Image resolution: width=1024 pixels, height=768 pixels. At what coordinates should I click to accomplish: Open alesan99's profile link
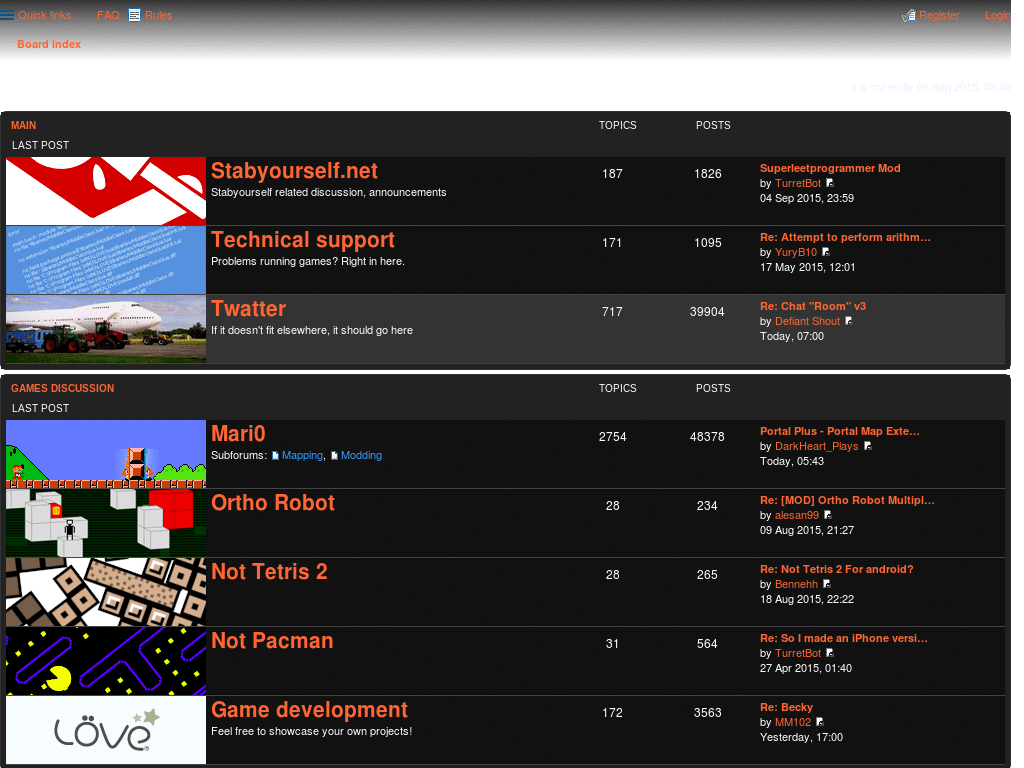point(796,515)
